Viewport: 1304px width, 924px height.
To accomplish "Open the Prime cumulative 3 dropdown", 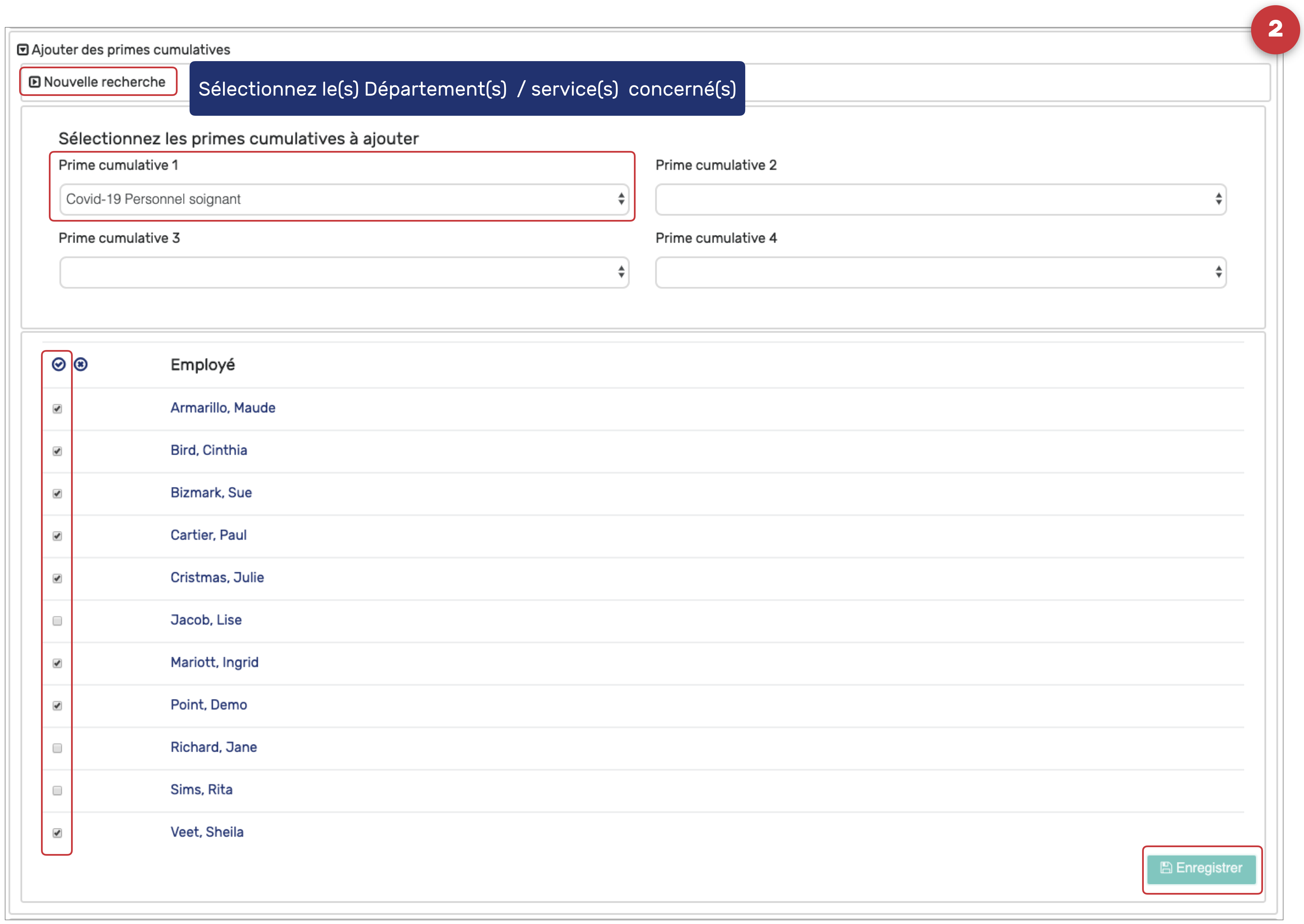I will 344,272.
